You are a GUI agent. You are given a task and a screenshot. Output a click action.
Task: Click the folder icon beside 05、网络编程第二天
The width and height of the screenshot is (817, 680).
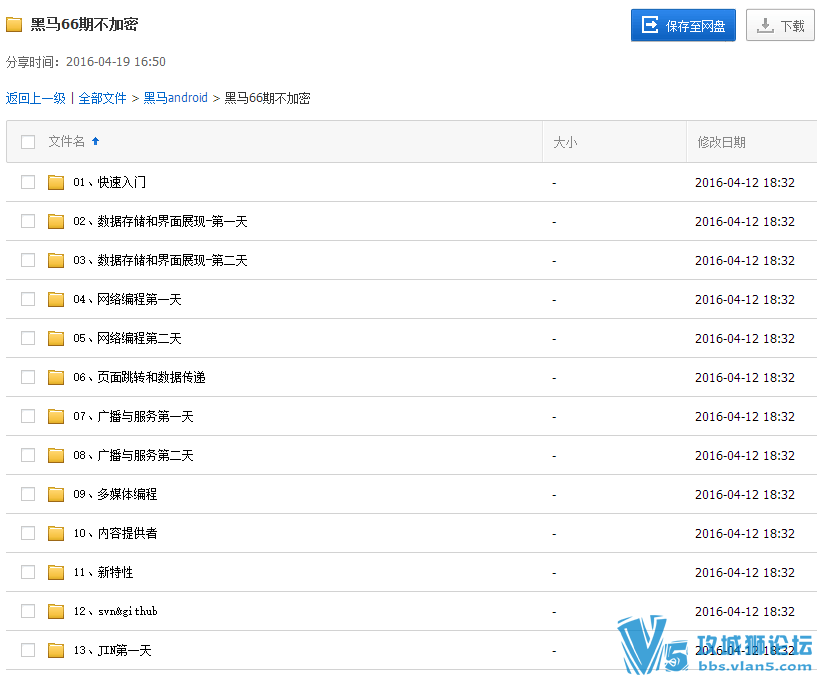click(56, 339)
